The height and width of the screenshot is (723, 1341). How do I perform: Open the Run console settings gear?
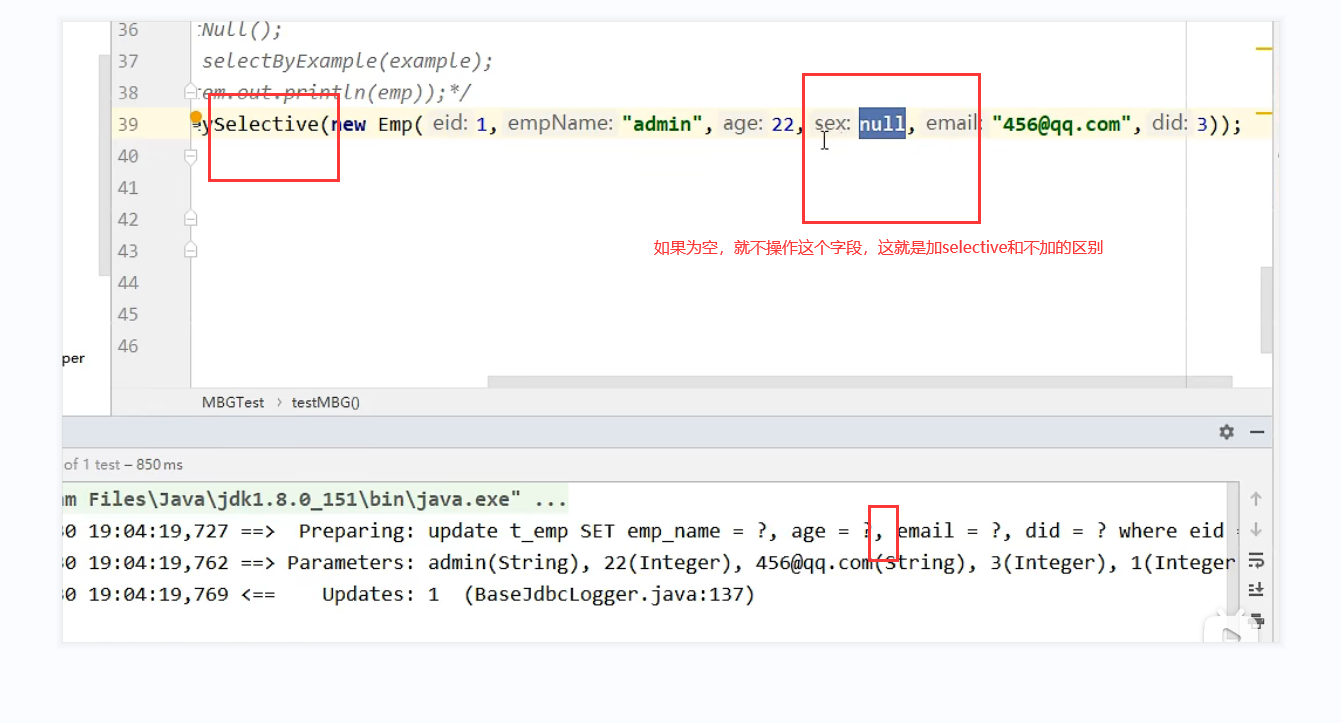coord(1226,432)
